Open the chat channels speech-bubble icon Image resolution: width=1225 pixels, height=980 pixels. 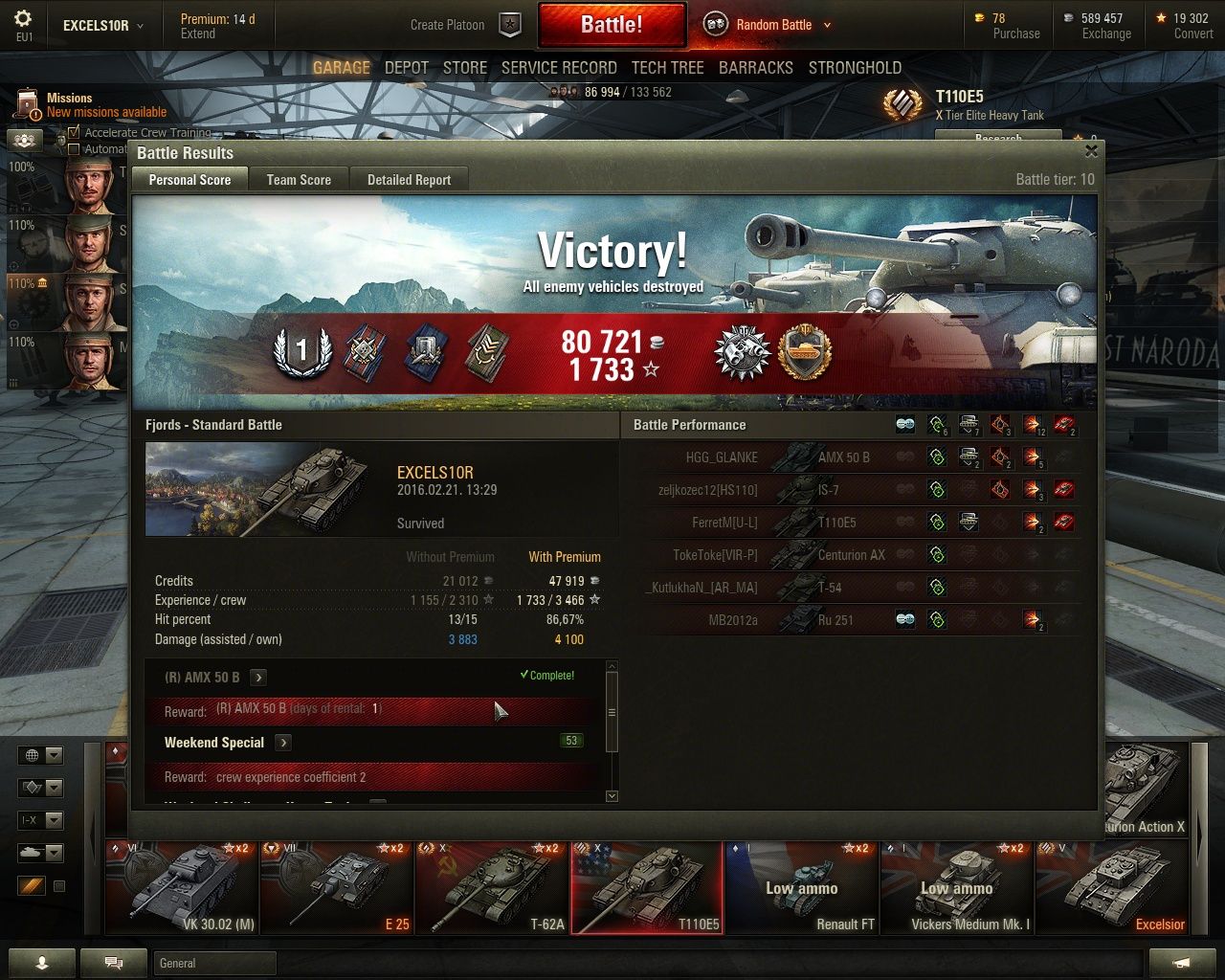(114, 963)
